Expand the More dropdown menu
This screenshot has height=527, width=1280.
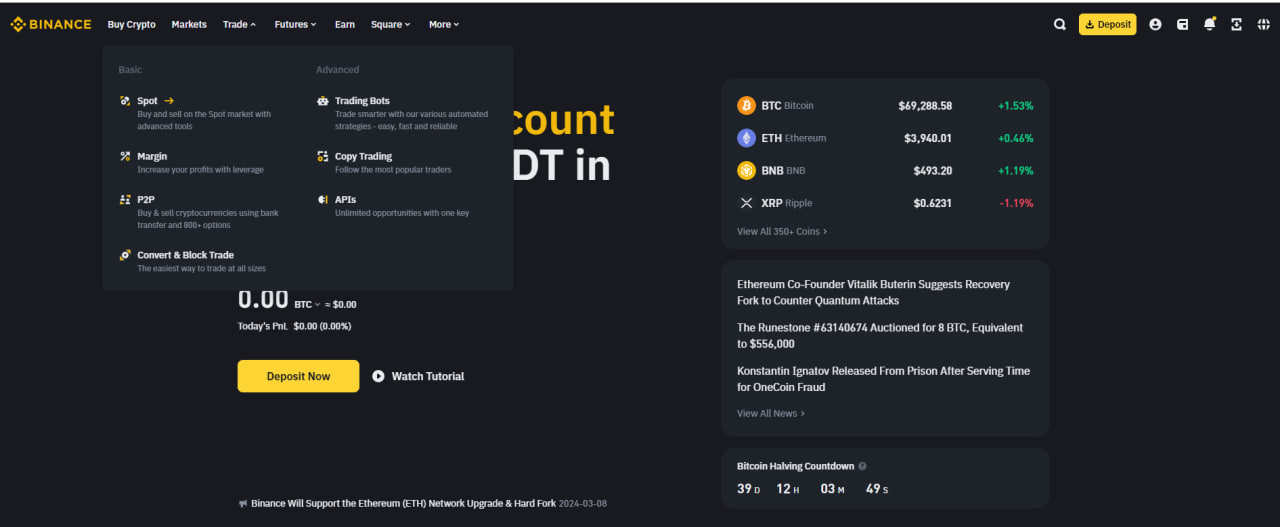tap(444, 24)
